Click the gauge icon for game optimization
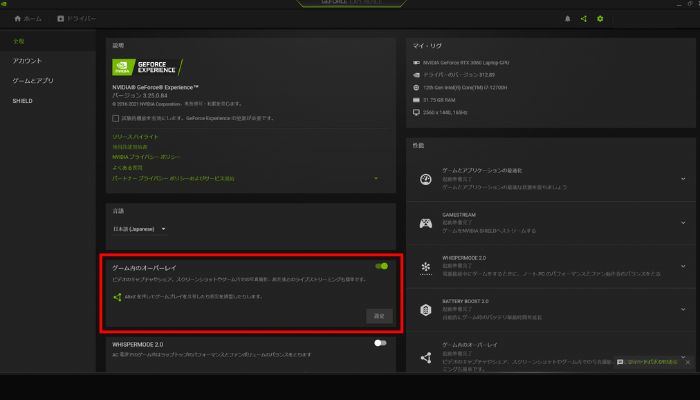Image resolution: width=700 pixels, height=400 pixels. tap(426, 179)
